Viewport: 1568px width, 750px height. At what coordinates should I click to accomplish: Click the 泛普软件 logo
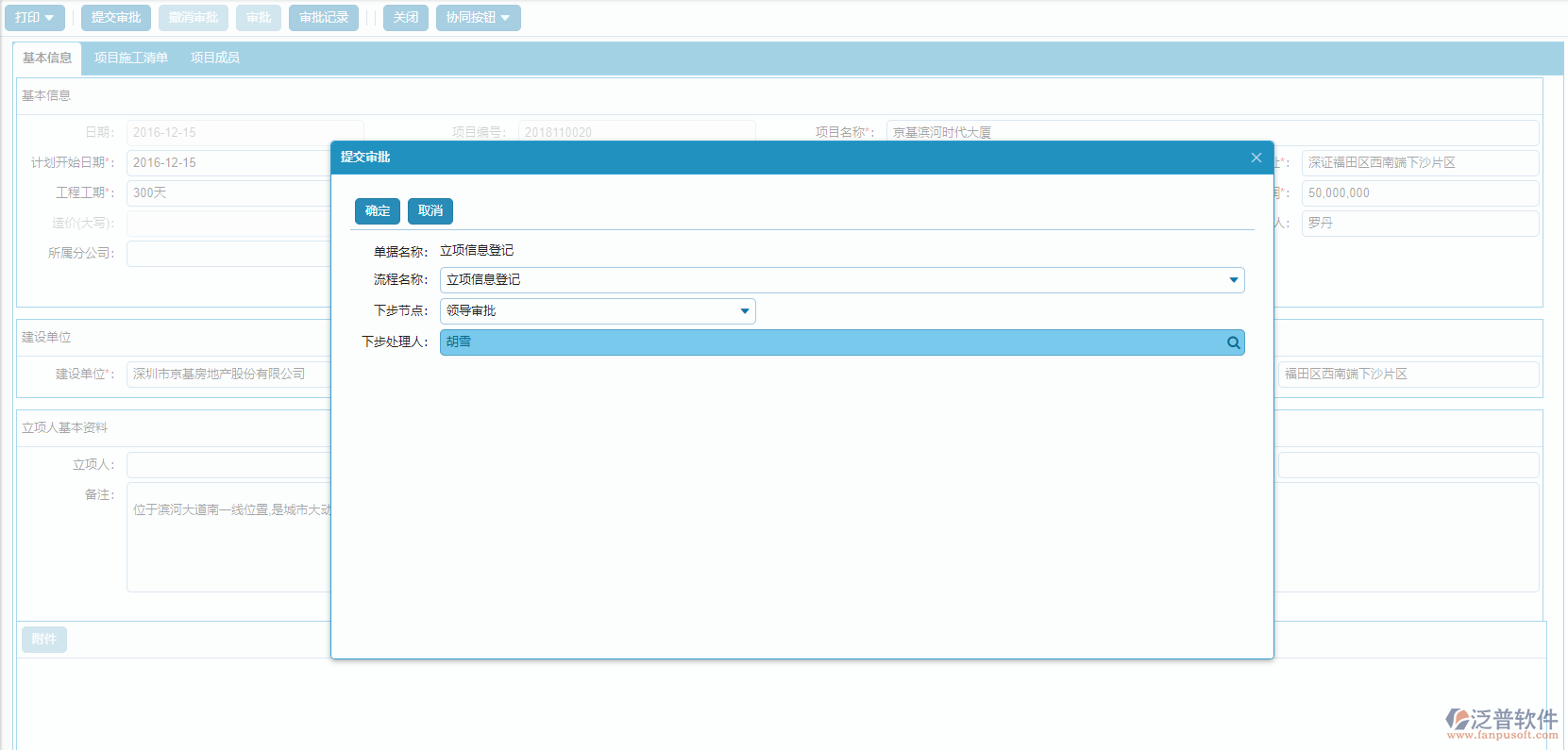pos(1501,723)
